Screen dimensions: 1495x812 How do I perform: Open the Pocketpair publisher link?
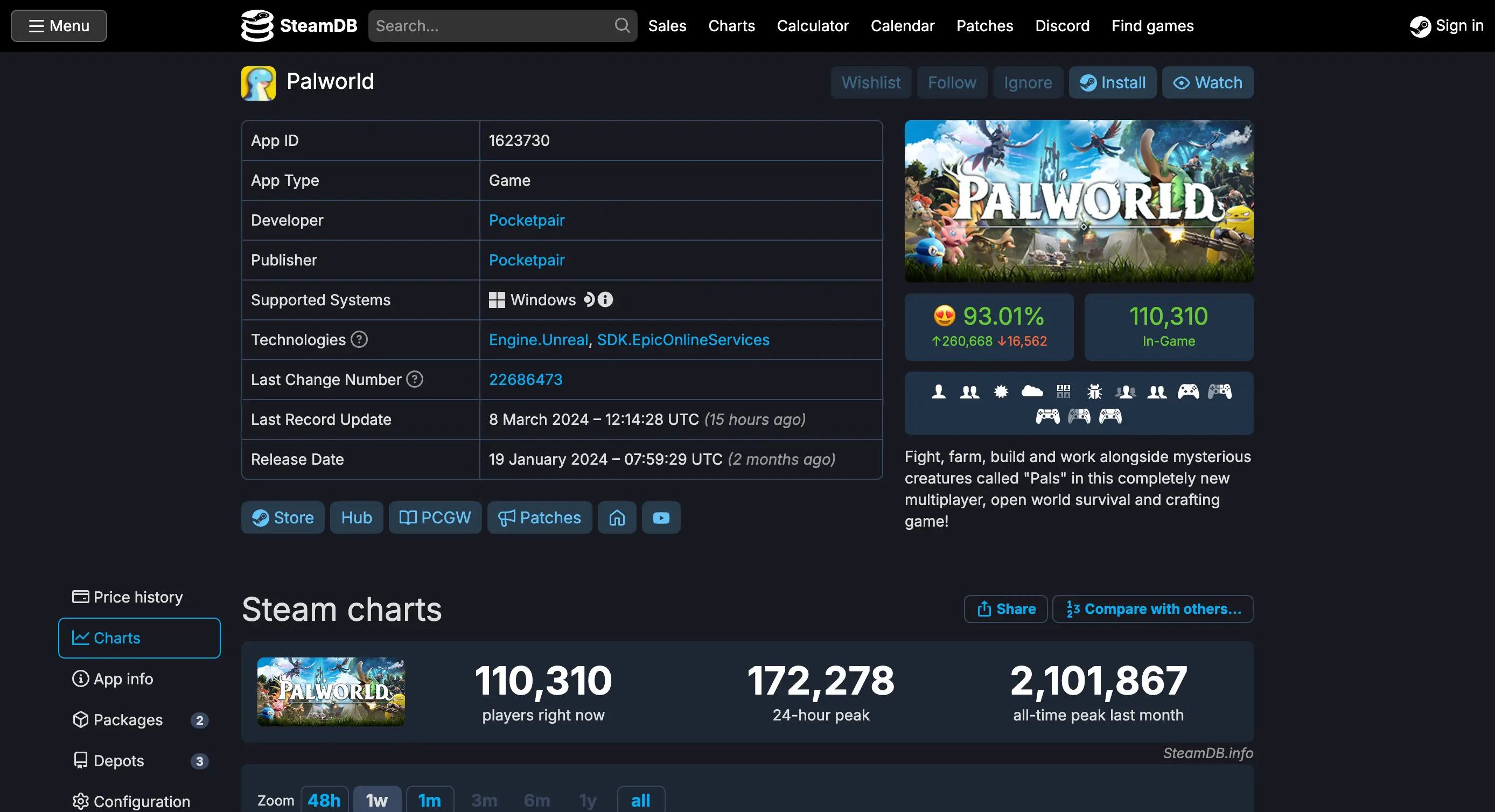(x=526, y=260)
